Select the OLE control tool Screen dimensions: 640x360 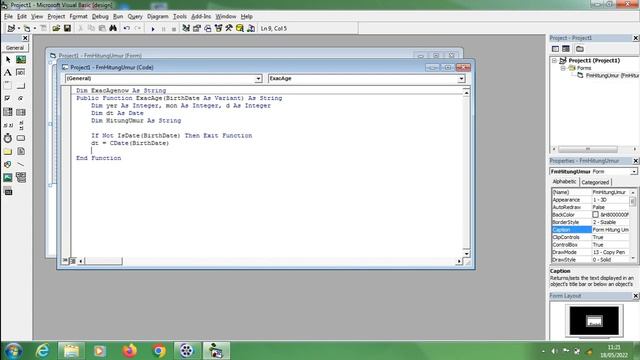coord(8,191)
